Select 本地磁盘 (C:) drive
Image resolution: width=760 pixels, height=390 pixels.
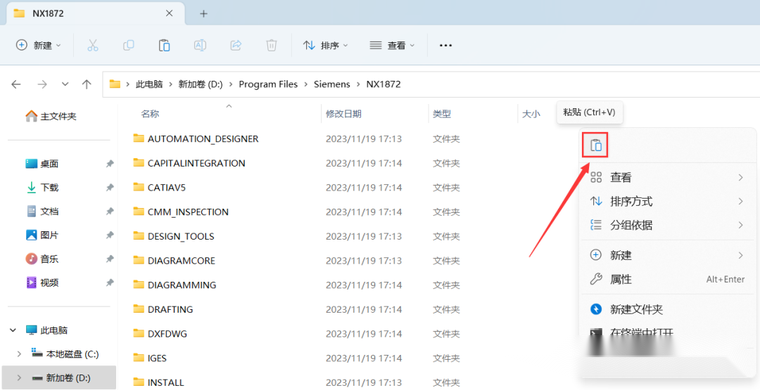(x=65, y=354)
